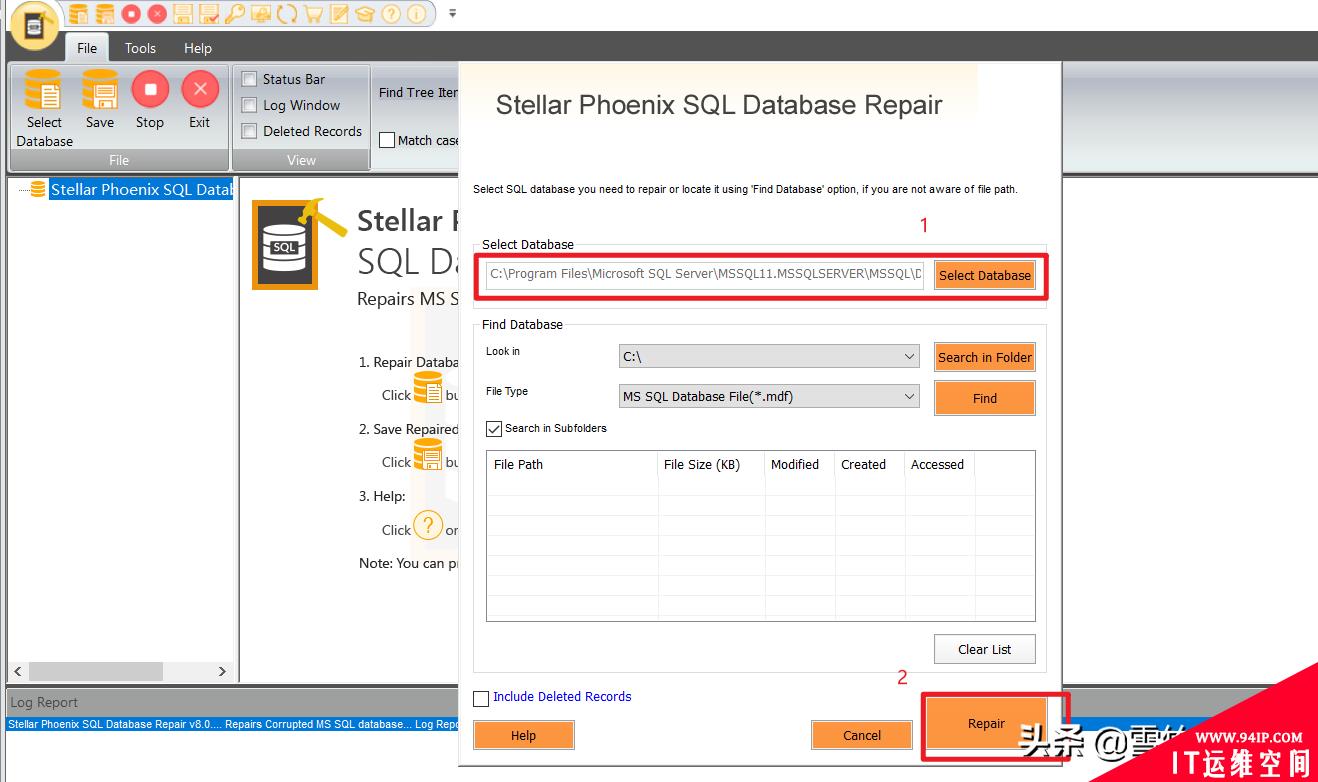Click Save in the File ribbon group
The width and height of the screenshot is (1318, 782).
coord(100,100)
